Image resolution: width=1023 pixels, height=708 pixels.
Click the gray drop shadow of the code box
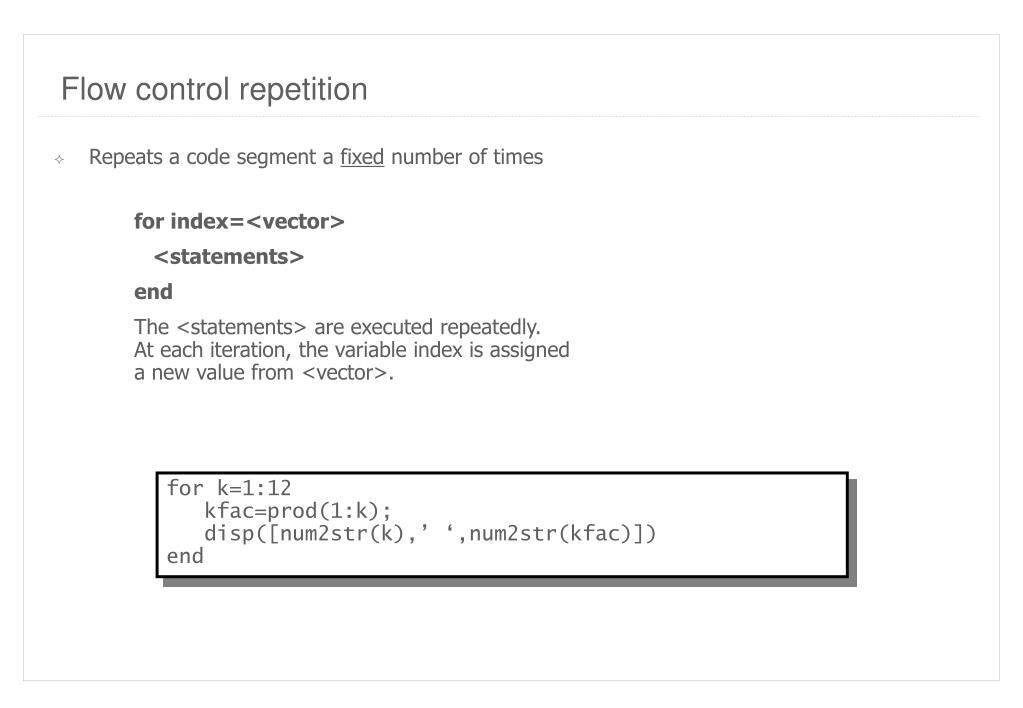pyautogui.click(x=509, y=582)
